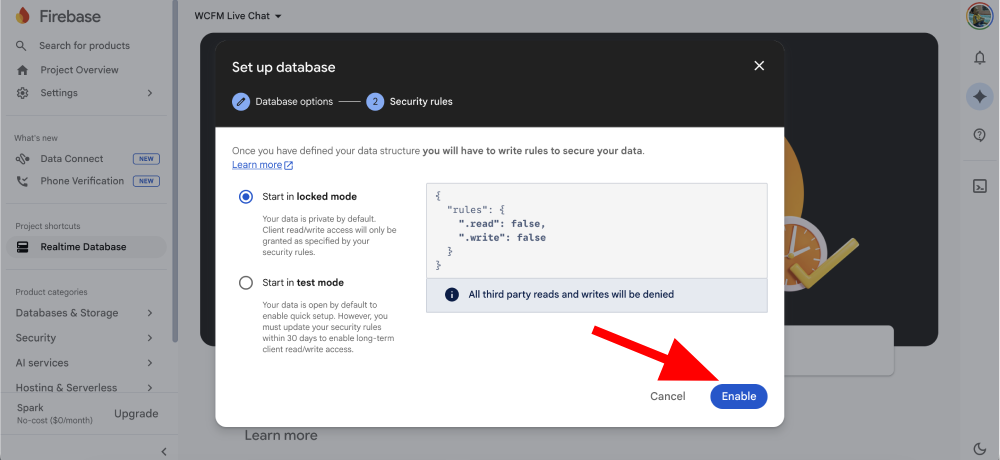This screenshot has height=460, width=1000.
Task: Click the Enable button
Action: point(739,396)
